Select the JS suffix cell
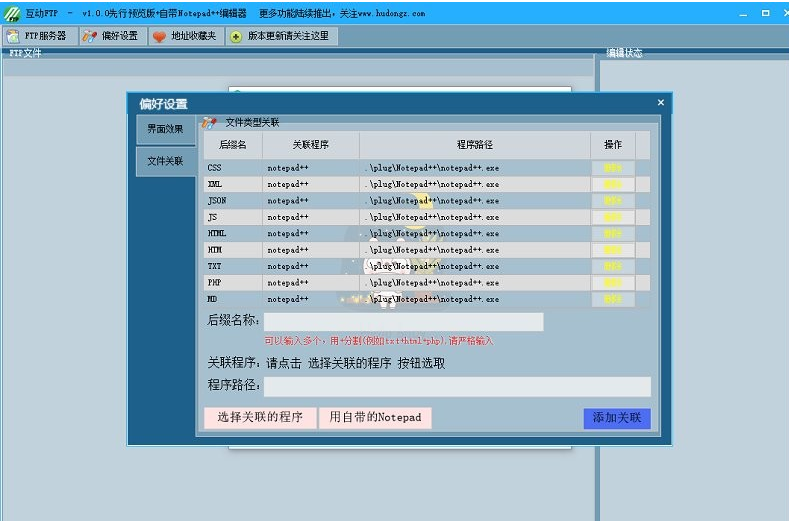The width and height of the screenshot is (789, 521). coord(233,217)
